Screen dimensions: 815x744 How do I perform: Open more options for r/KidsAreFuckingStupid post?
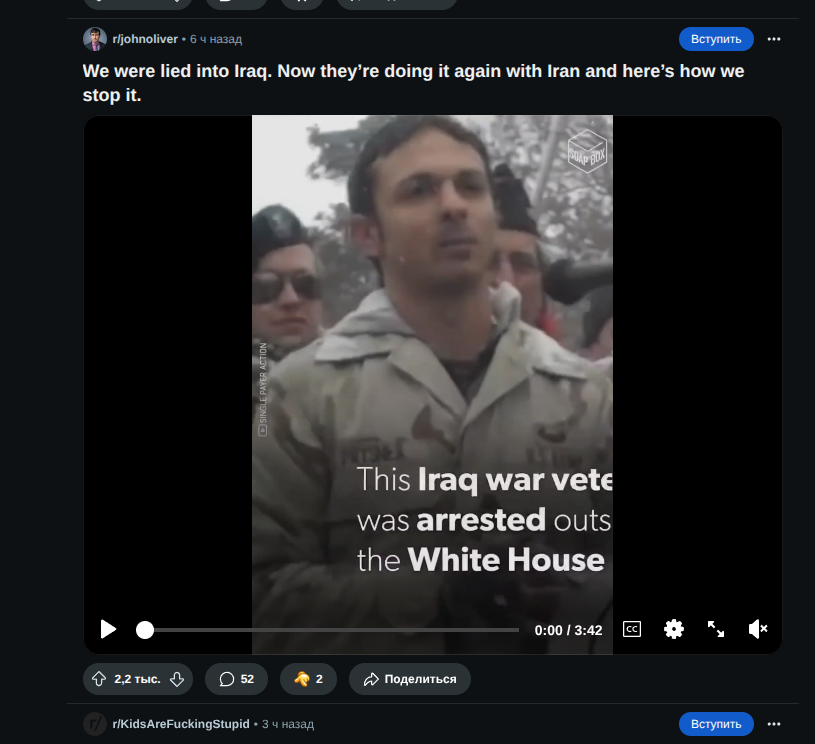[773, 724]
